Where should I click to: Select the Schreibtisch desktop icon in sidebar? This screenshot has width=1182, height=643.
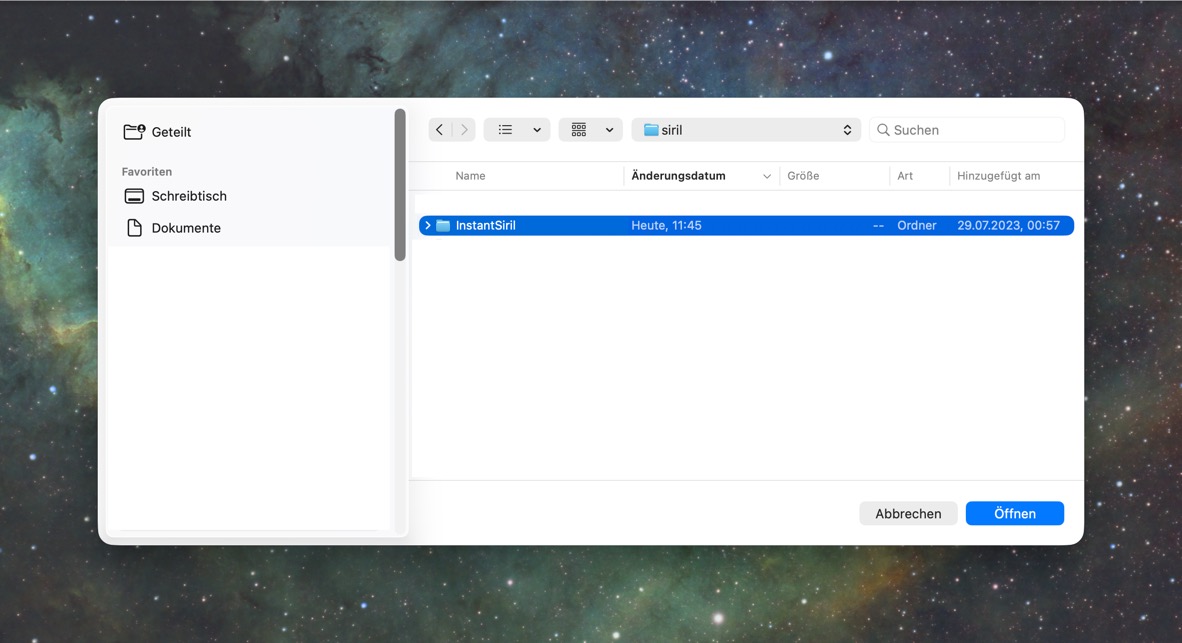point(134,196)
